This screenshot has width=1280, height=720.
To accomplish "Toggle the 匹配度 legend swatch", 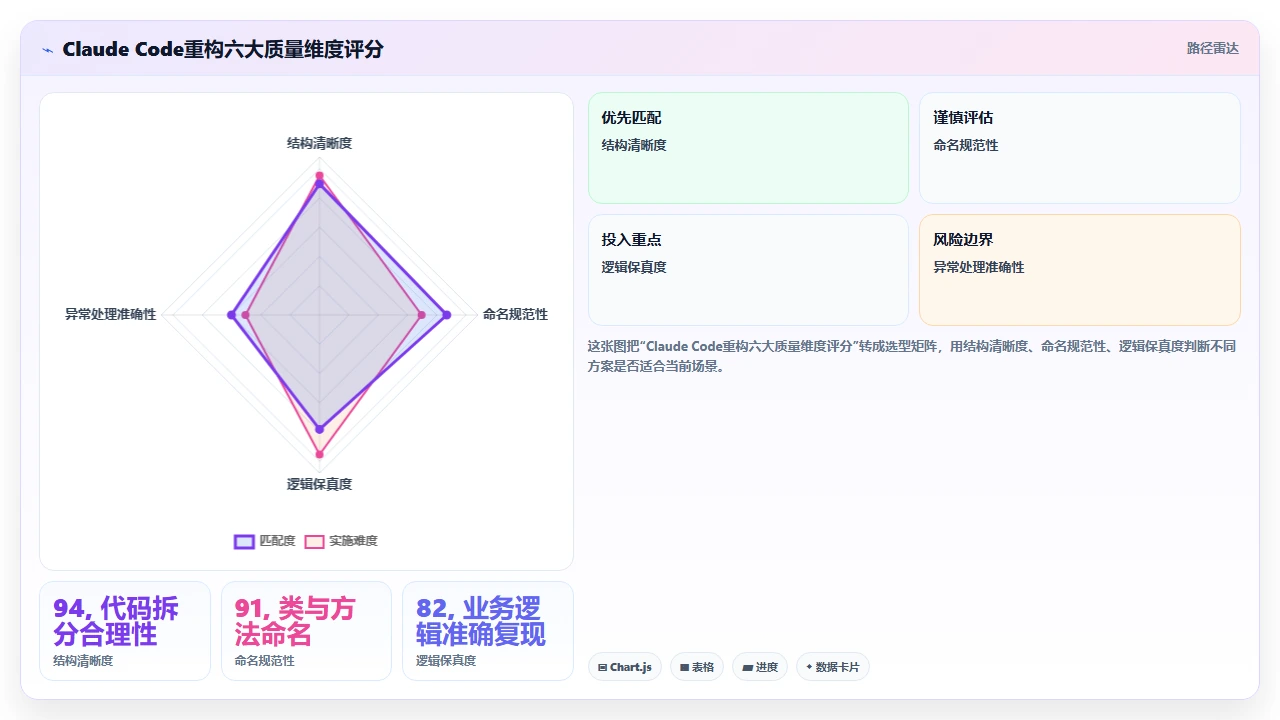I will click(x=244, y=541).
